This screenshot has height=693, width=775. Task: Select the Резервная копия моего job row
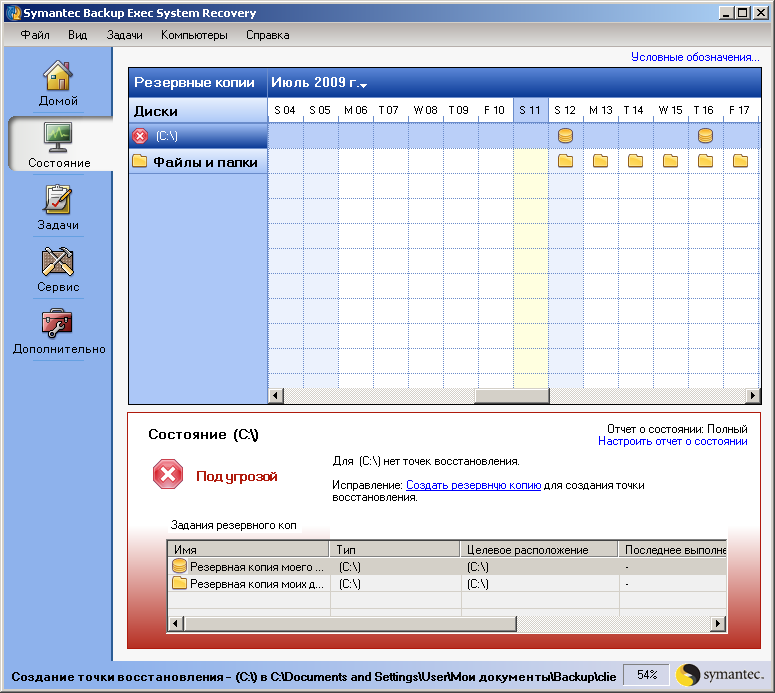point(447,566)
